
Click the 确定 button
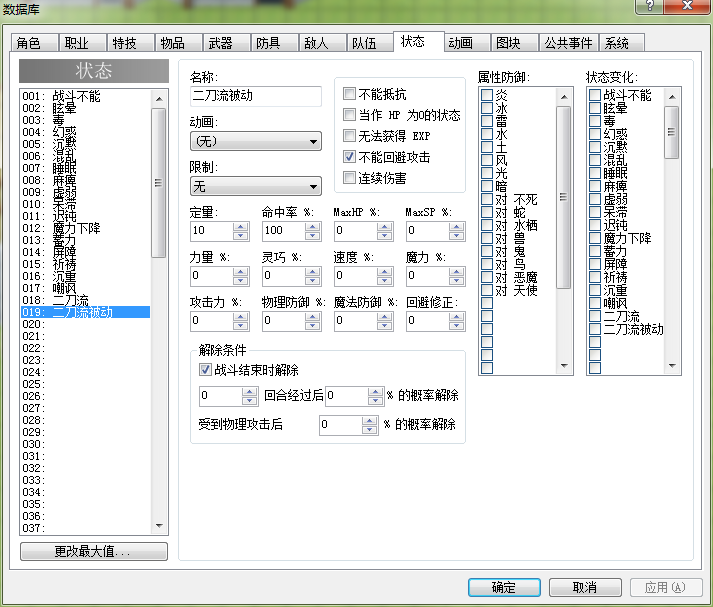click(504, 587)
